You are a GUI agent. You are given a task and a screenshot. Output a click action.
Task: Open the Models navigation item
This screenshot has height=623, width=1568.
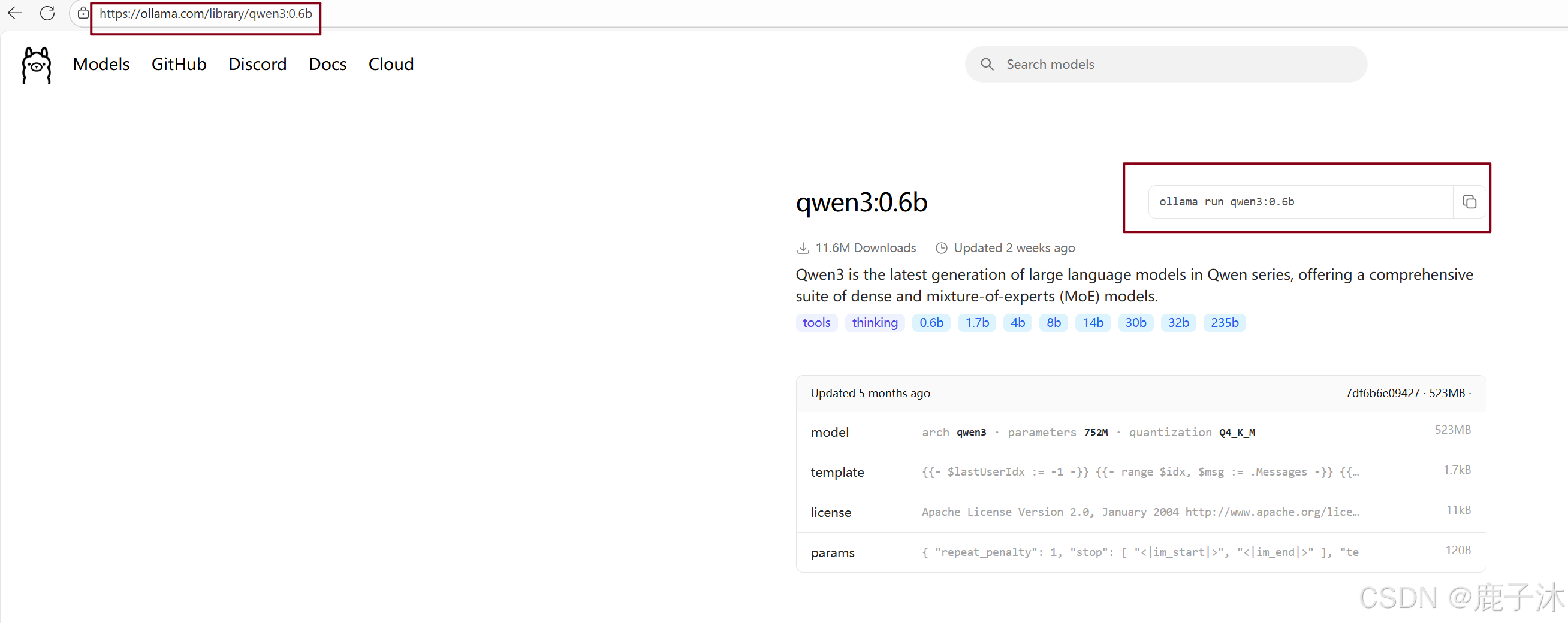point(101,64)
